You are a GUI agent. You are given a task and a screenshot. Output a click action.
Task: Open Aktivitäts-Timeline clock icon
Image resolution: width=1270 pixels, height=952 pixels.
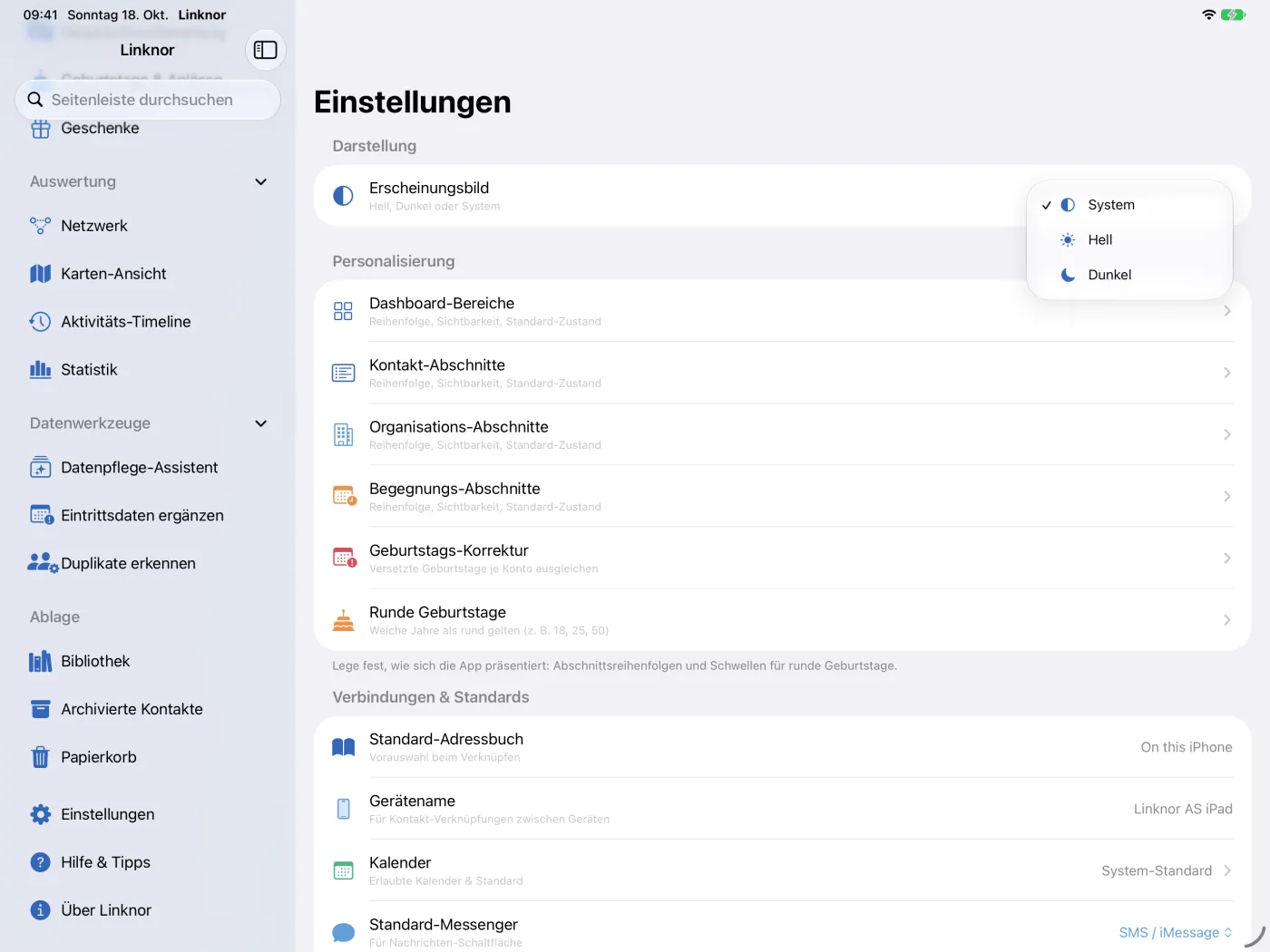pos(40,322)
